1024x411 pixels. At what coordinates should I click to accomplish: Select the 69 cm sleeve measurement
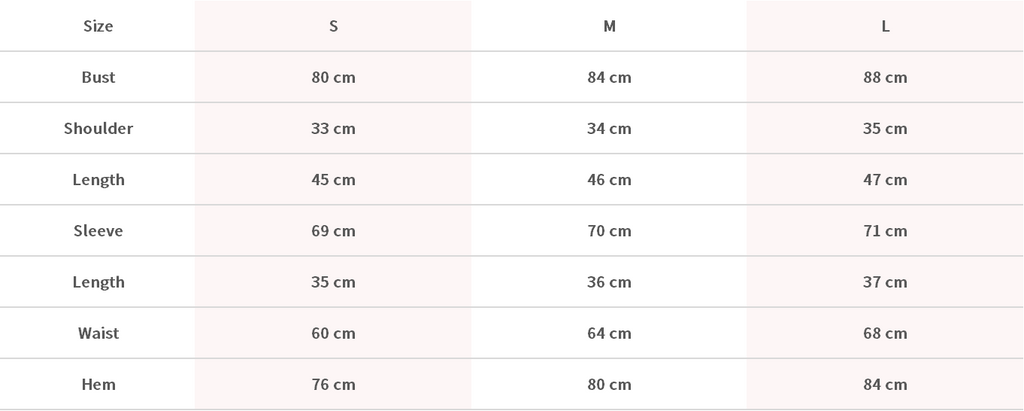[333, 231]
